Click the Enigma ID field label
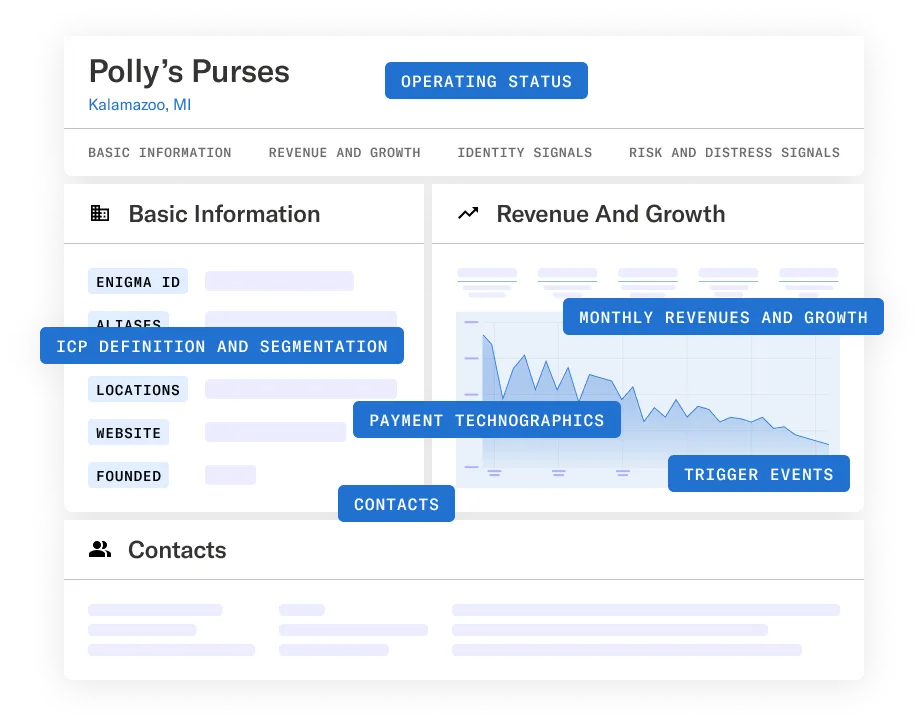The image size is (924, 724). tap(138, 282)
